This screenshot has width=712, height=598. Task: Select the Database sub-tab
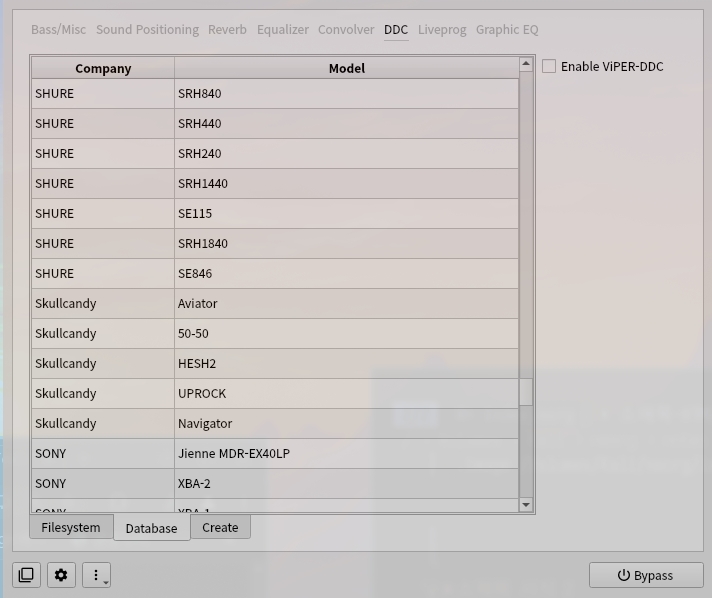pyautogui.click(x=152, y=528)
